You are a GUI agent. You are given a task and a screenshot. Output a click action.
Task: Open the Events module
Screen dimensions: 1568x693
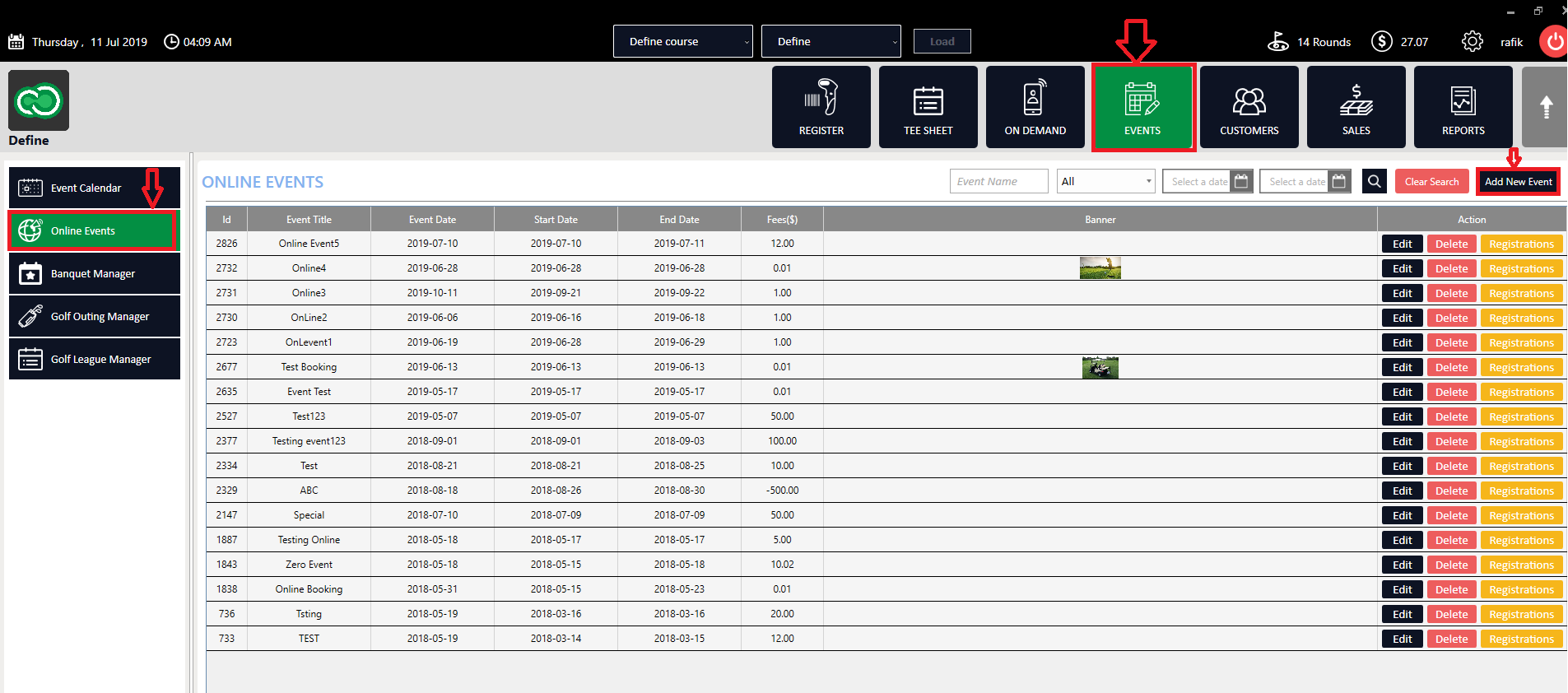click(1142, 107)
